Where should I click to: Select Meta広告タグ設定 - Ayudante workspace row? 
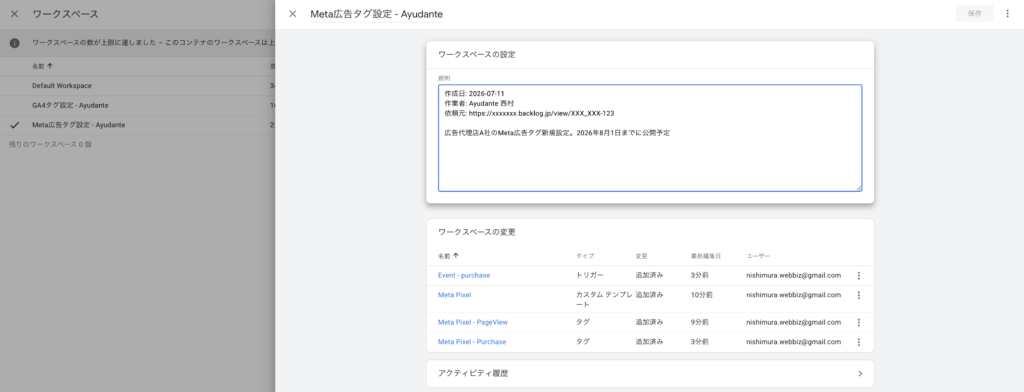click(137, 125)
